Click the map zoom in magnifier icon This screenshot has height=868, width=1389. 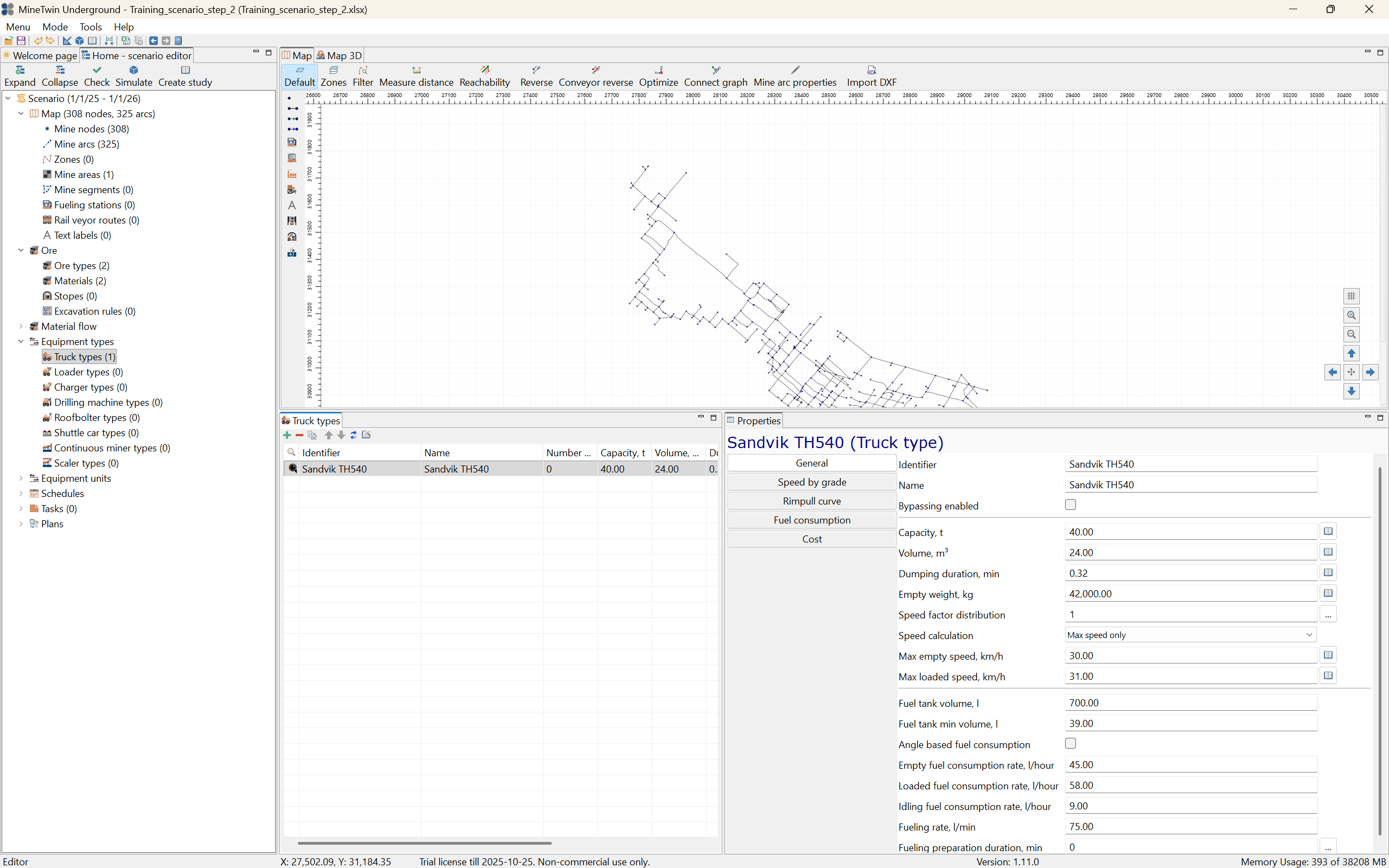tap(1351, 315)
